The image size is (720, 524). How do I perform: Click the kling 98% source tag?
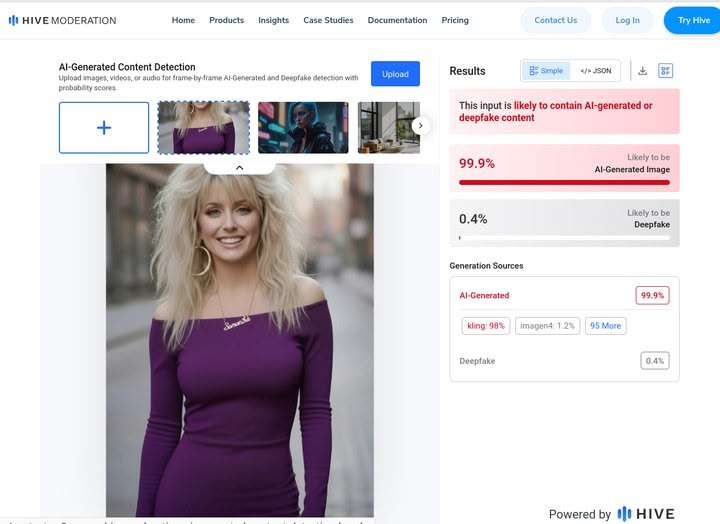tap(486, 326)
